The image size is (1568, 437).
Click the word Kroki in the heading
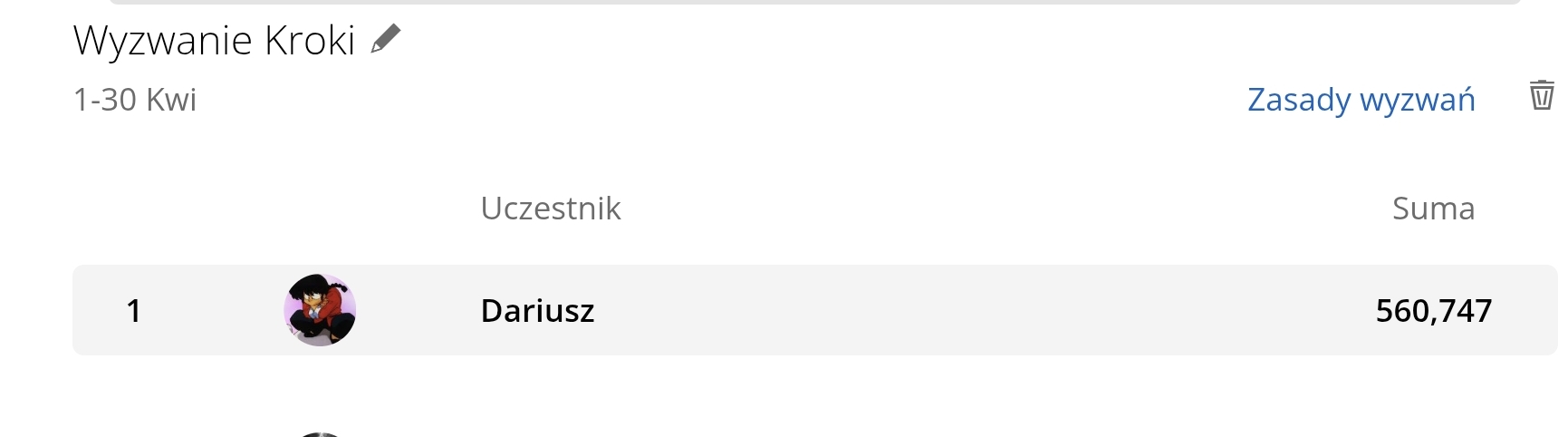[309, 41]
